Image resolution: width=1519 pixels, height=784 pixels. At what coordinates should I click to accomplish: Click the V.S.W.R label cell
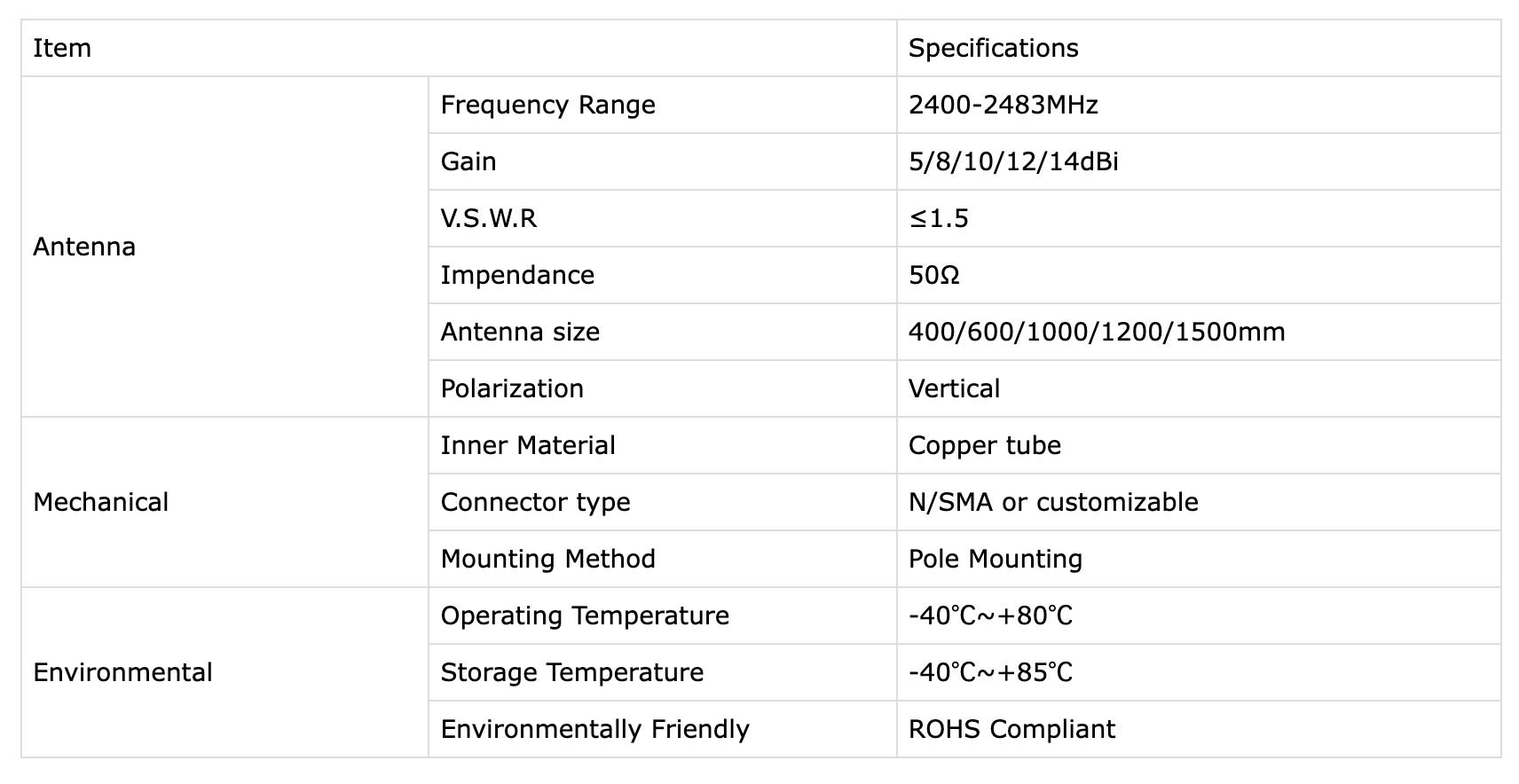(x=488, y=218)
